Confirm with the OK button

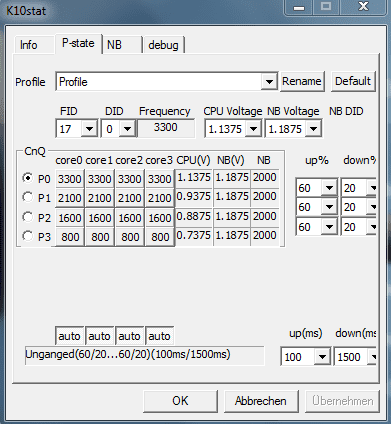(x=180, y=401)
